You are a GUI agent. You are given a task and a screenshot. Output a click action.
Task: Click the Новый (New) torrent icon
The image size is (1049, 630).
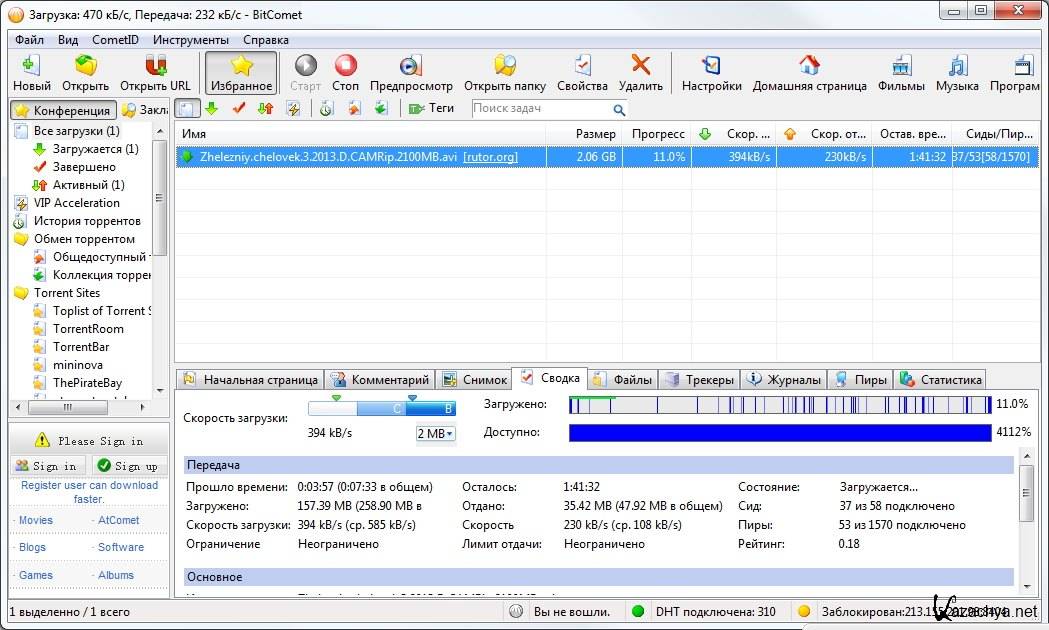click(x=32, y=66)
